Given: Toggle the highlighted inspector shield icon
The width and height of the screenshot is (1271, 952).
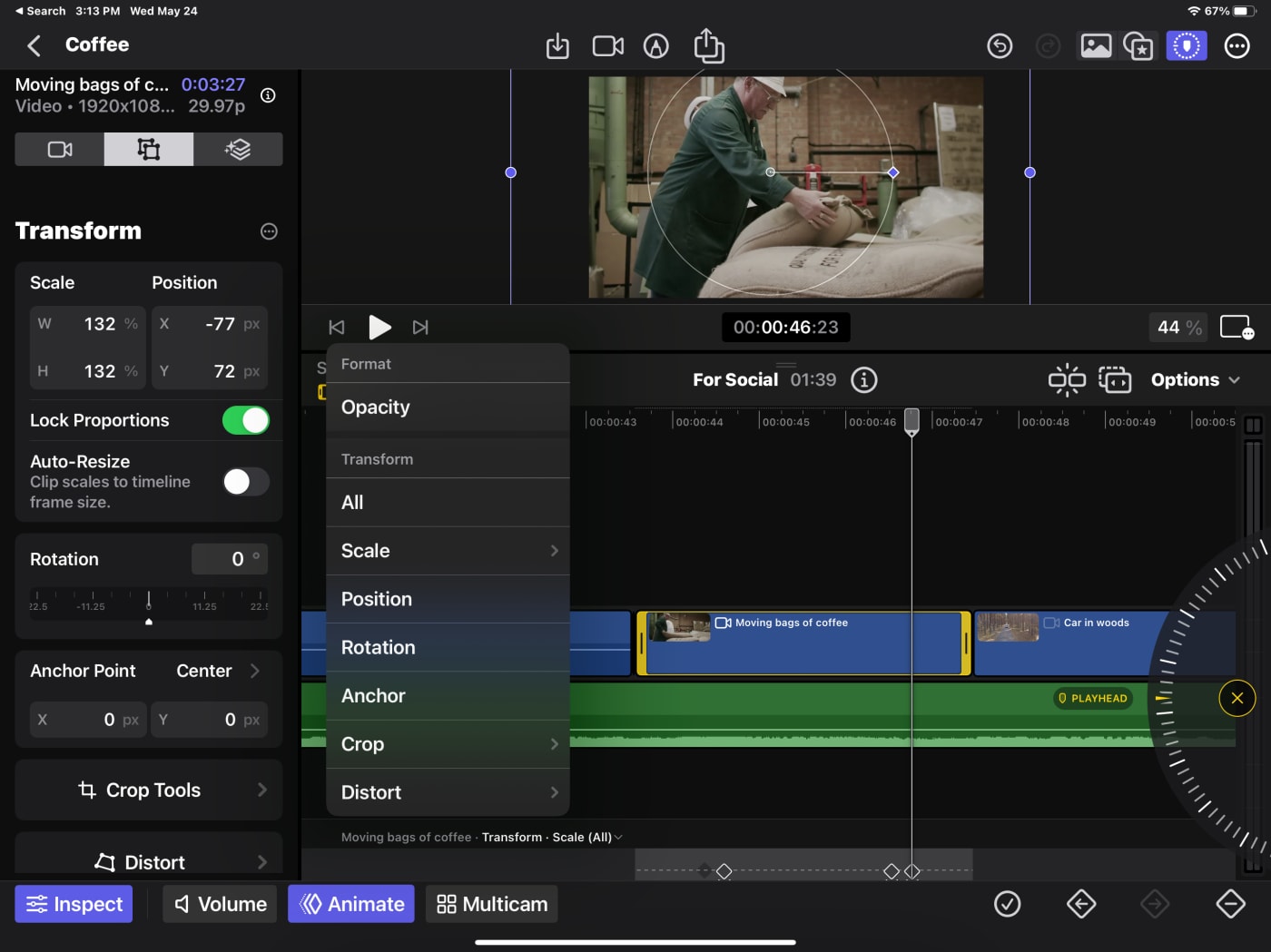Looking at the screenshot, I should point(1187,46).
